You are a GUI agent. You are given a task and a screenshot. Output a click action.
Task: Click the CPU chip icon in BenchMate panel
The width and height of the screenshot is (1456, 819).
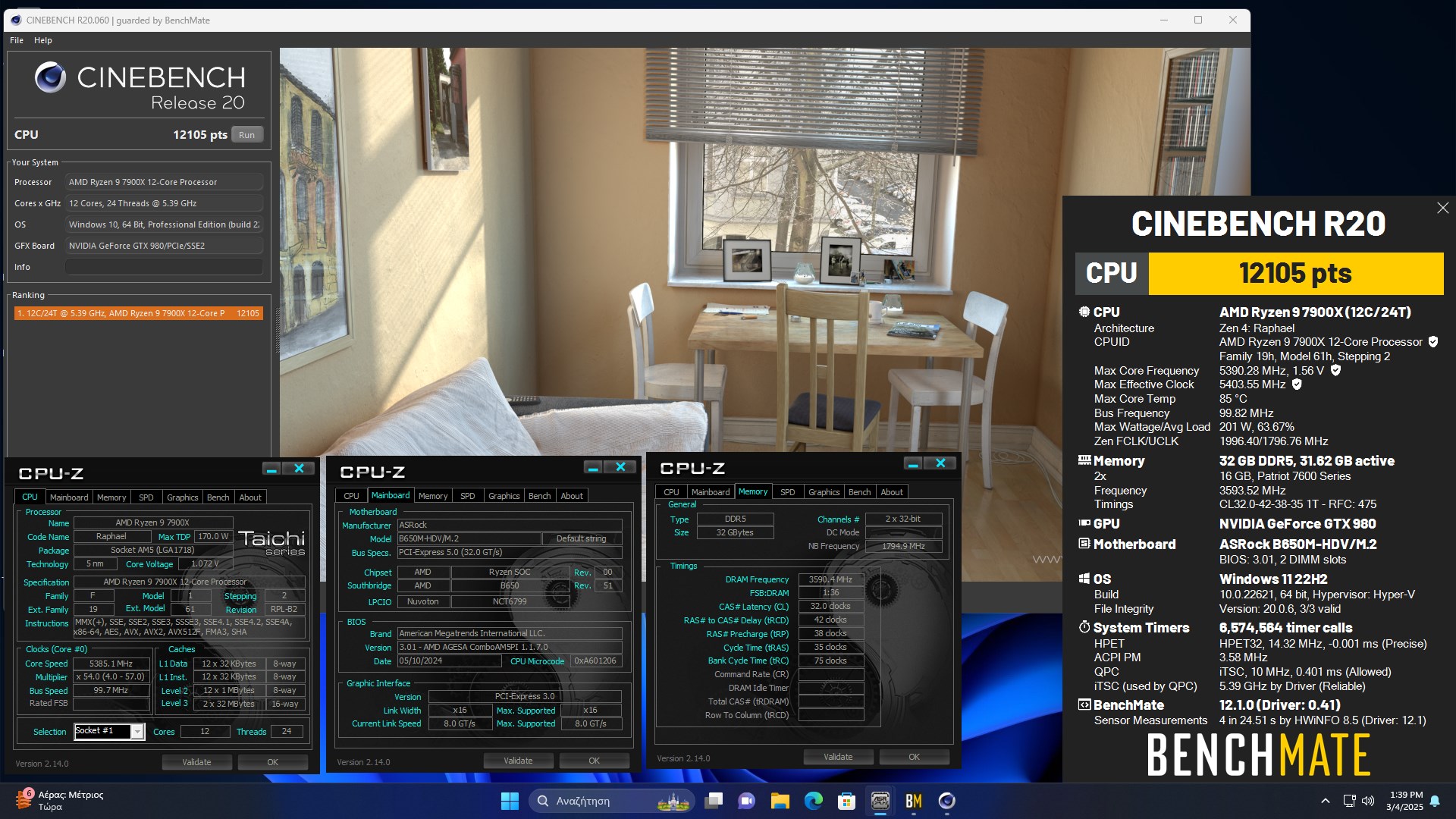pyautogui.click(x=1084, y=312)
